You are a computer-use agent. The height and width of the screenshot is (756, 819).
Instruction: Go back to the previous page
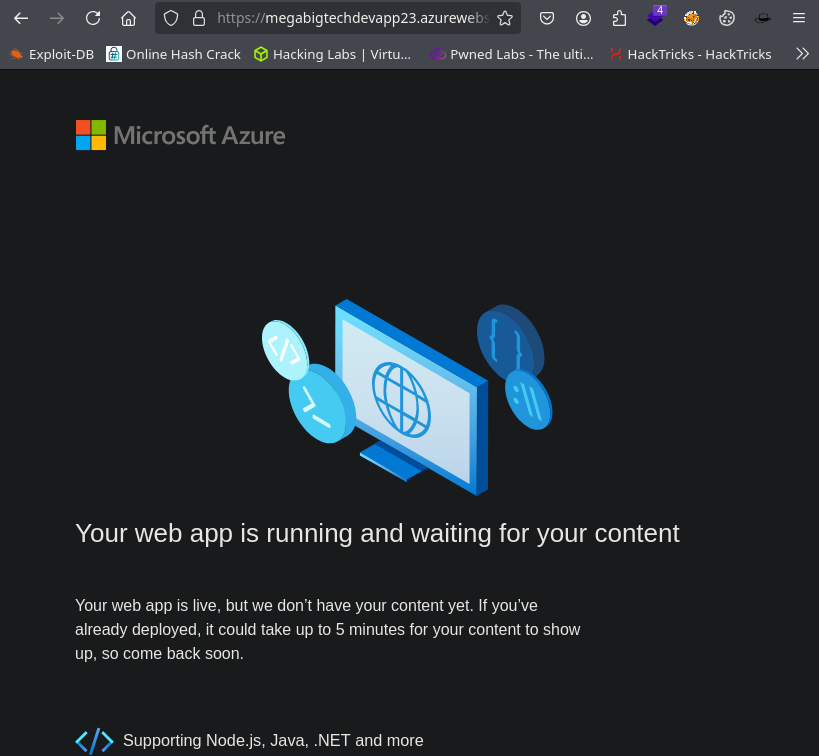pos(21,18)
